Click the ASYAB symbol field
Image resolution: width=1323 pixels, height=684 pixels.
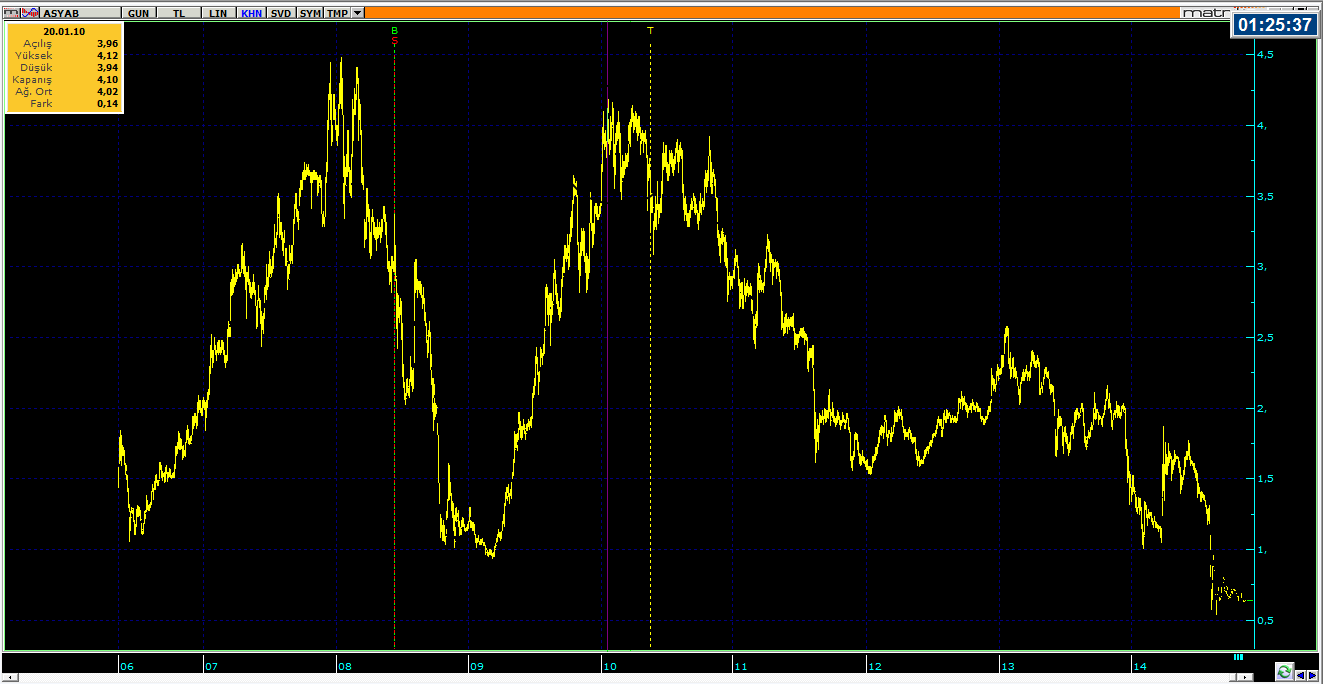78,13
